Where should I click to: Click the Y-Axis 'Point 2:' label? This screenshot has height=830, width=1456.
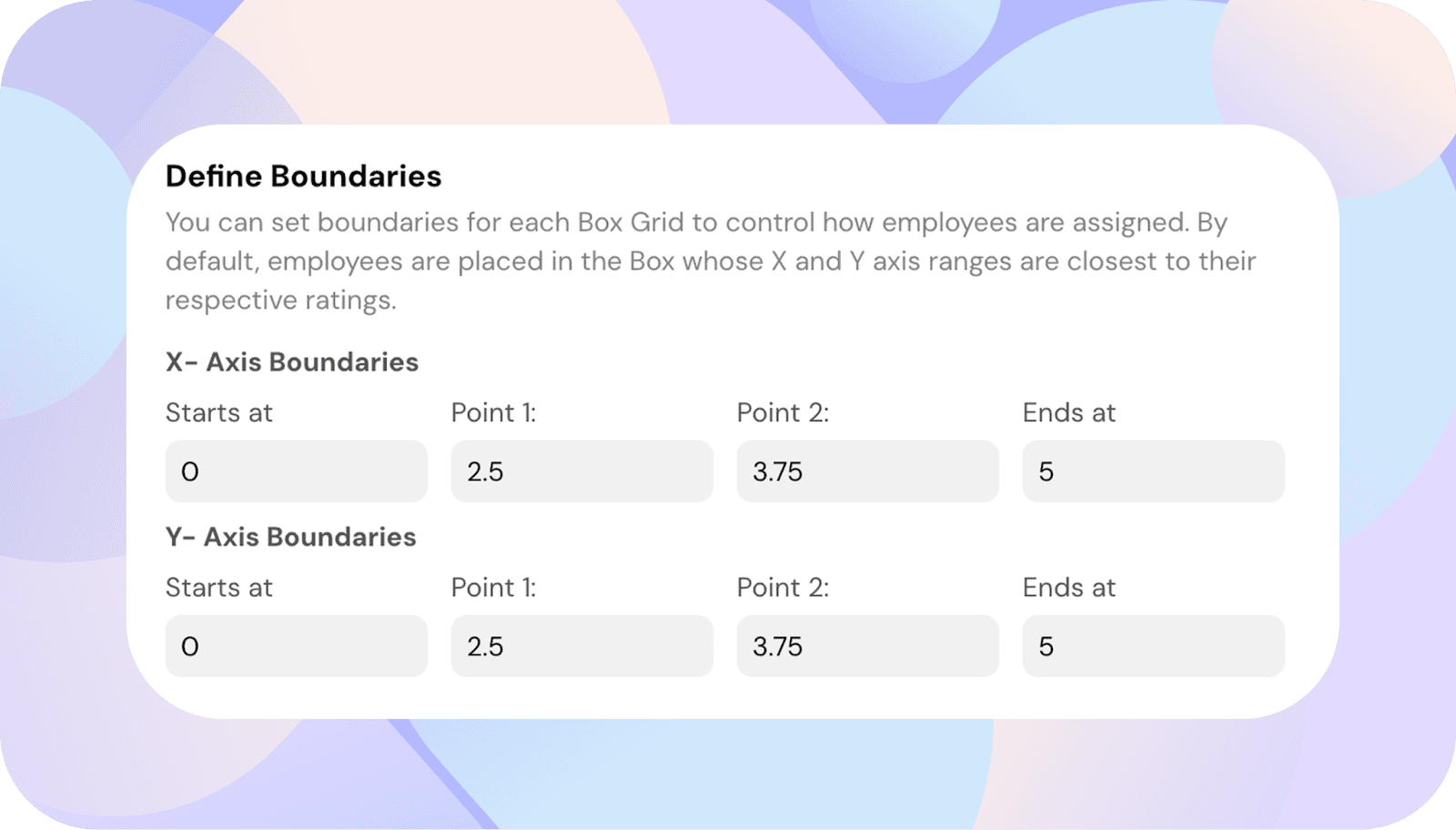783,588
